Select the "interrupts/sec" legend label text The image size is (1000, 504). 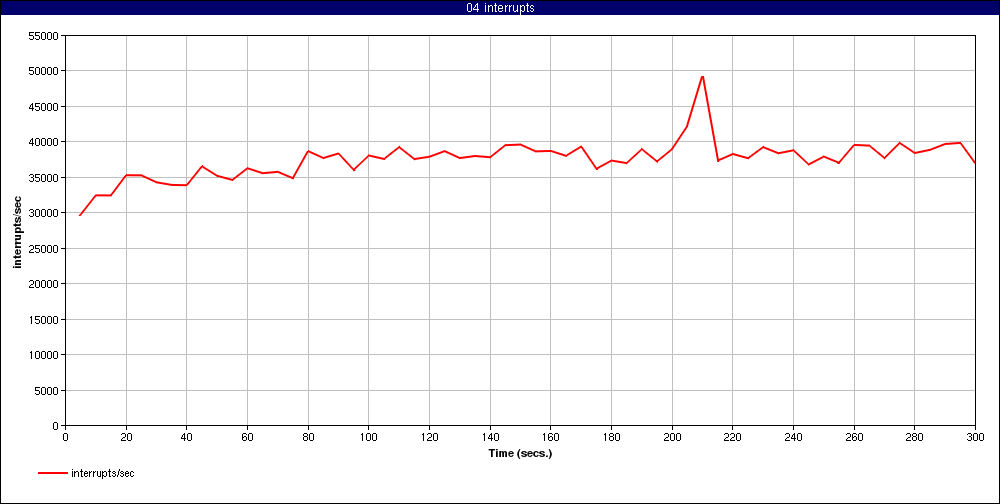click(103, 473)
